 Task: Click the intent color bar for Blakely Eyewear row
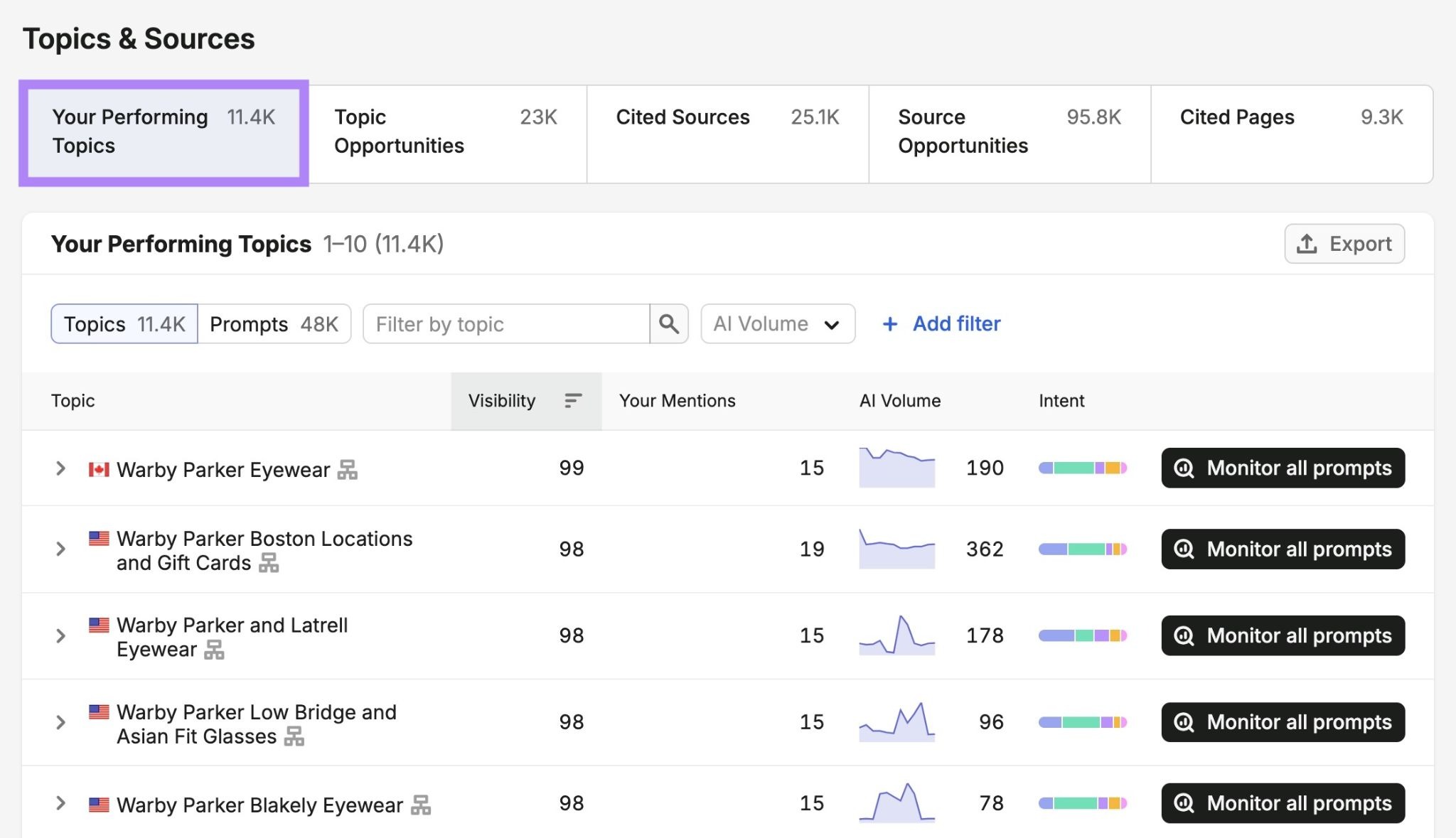[1083, 803]
